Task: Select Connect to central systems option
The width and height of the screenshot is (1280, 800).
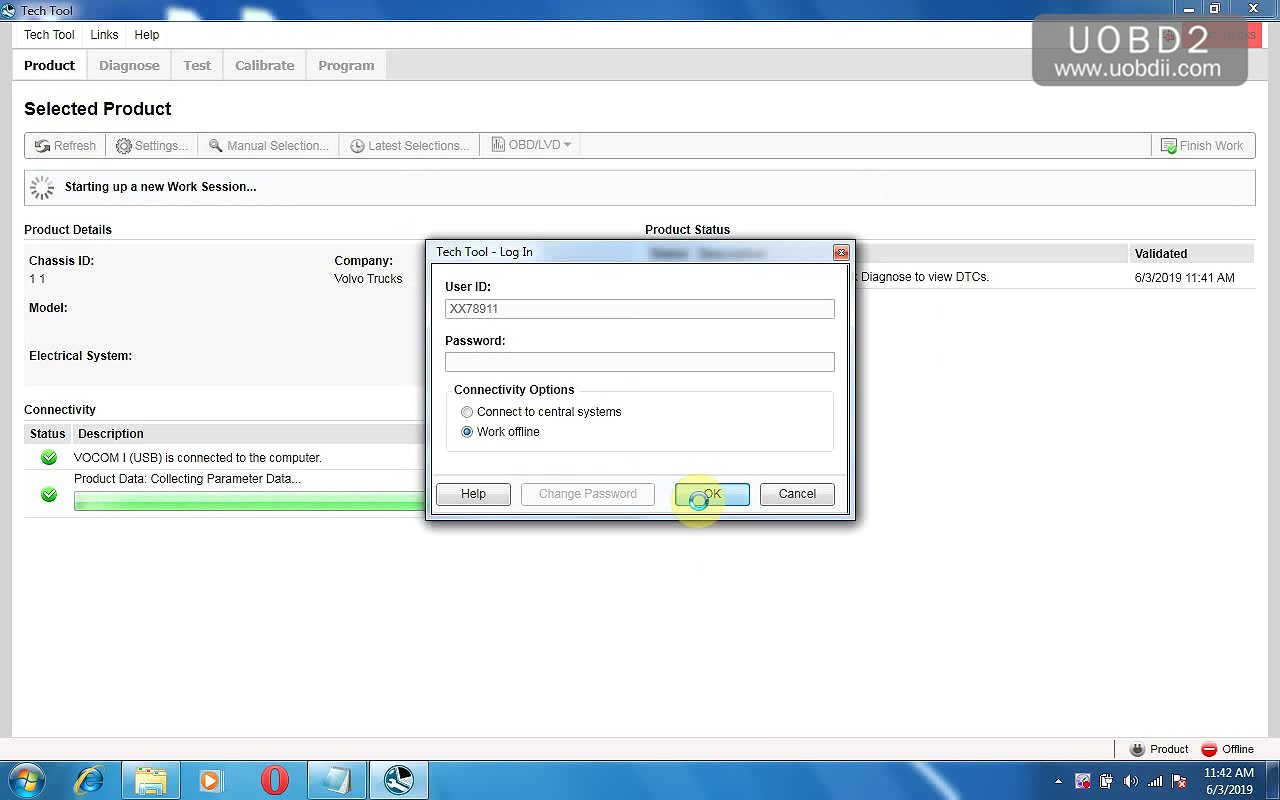Action: (x=541, y=411)
